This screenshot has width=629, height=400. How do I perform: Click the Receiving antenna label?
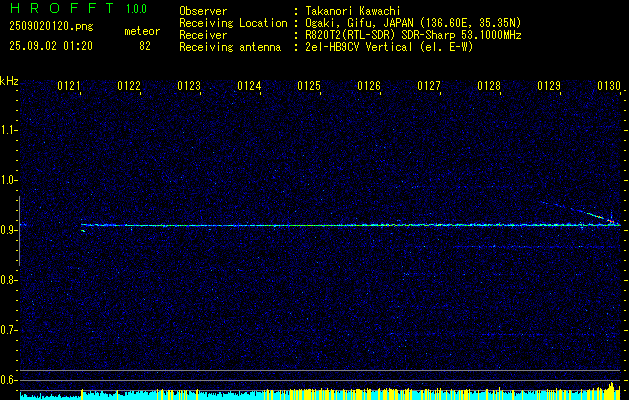point(230,47)
